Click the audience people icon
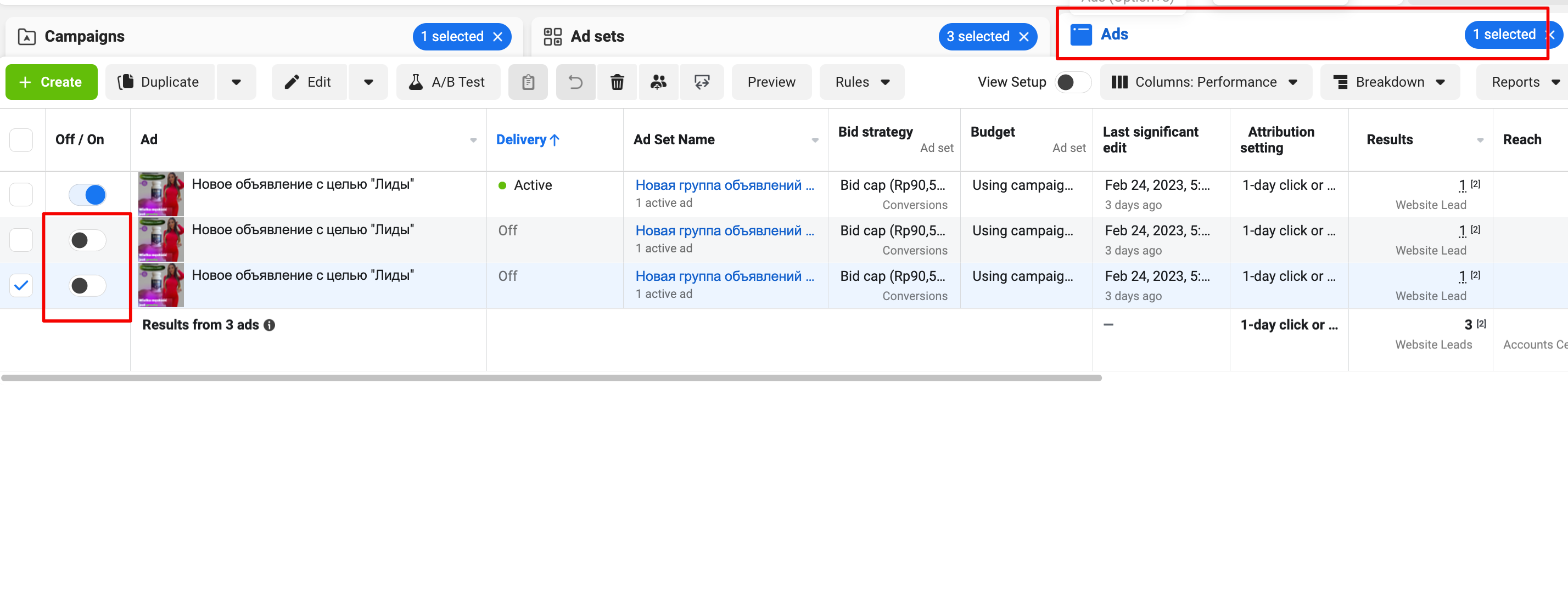The height and width of the screenshot is (604, 1568). (x=658, y=82)
